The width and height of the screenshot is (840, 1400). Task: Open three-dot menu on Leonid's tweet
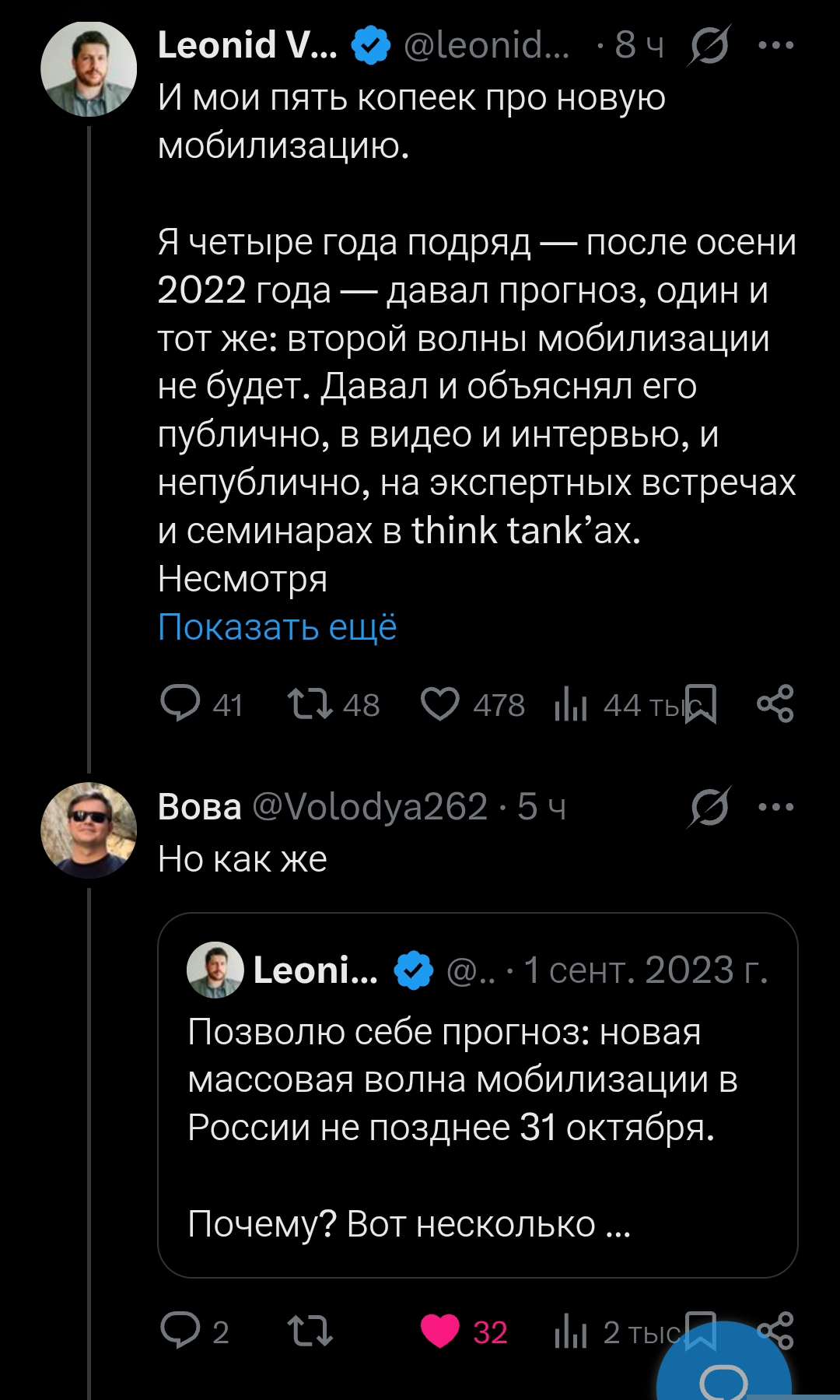tap(776, 45)
